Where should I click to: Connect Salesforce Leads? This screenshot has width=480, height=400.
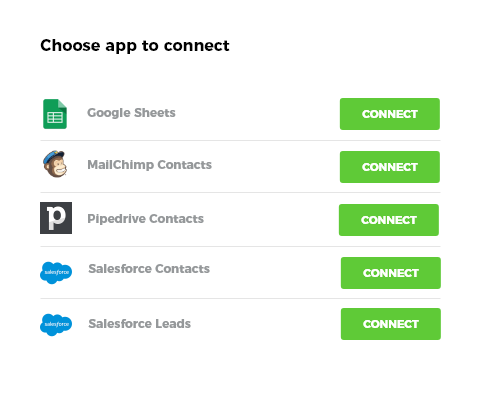point(391,324)
